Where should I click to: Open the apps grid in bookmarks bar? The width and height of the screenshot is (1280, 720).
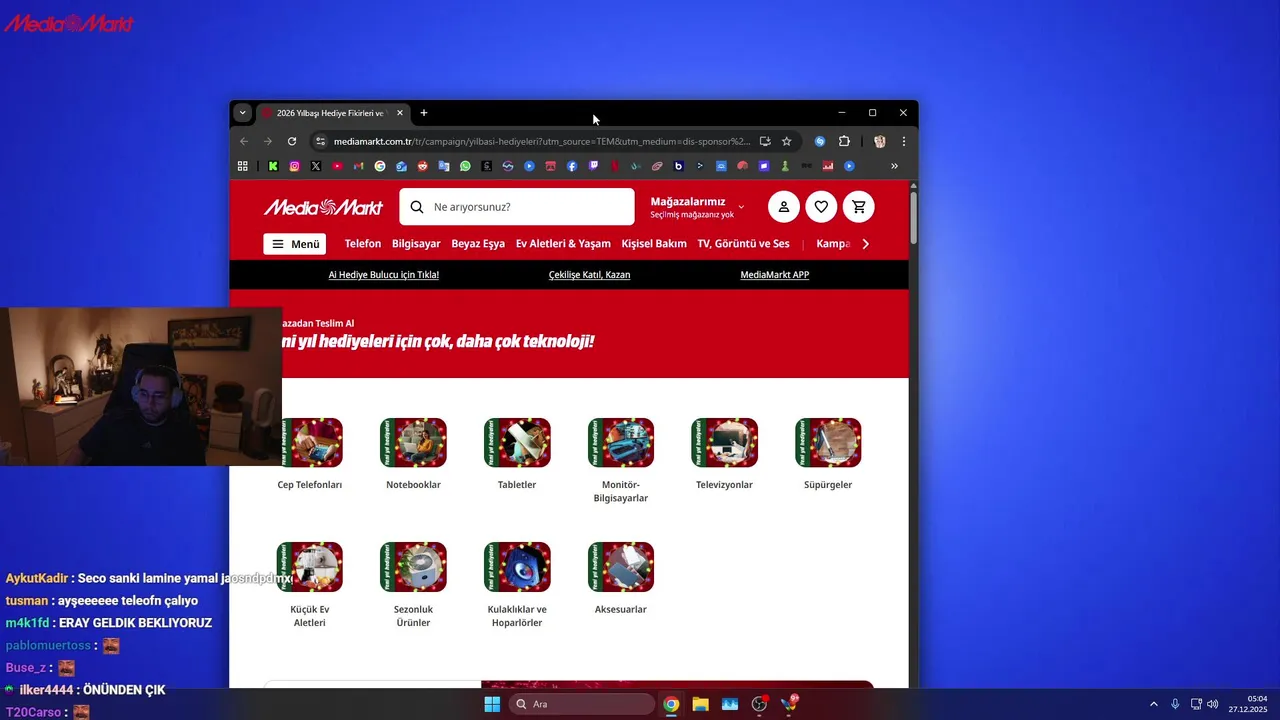pos(242,166)
